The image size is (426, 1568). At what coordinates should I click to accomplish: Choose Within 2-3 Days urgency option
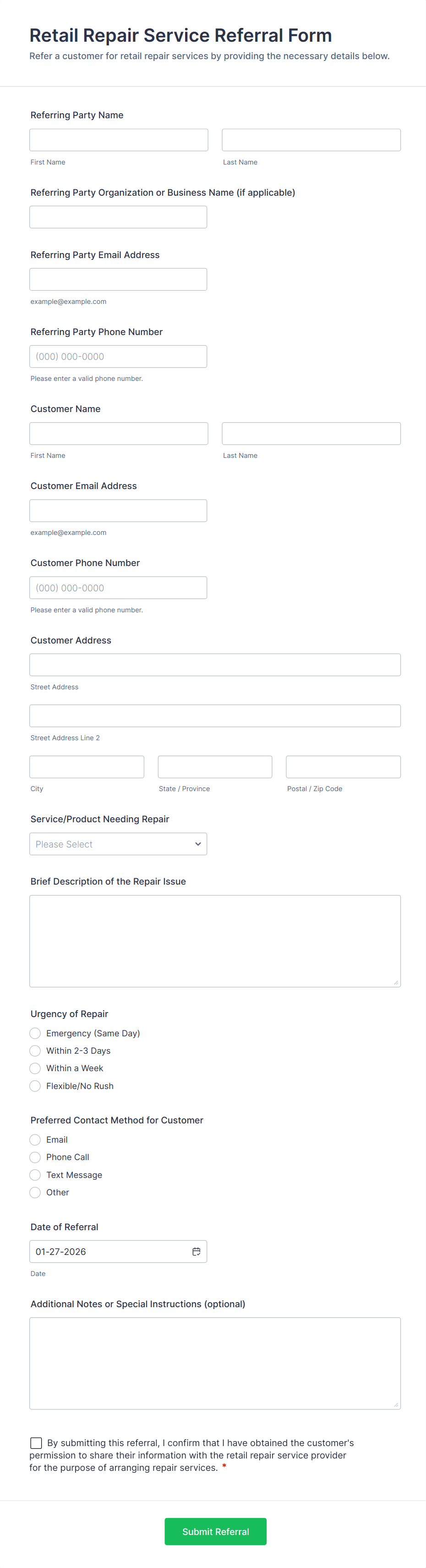(x=35, y=1051)
